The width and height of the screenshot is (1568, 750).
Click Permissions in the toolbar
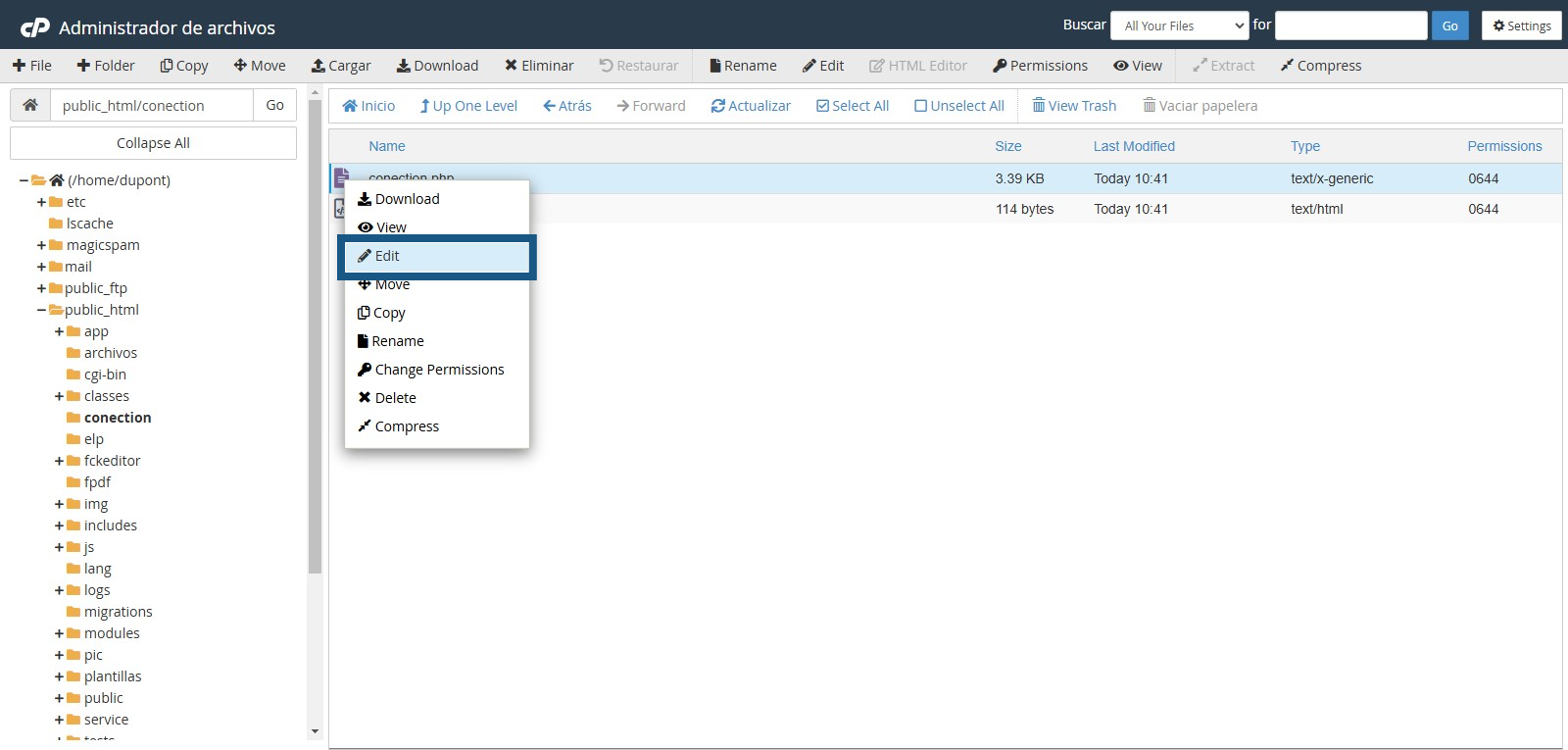tap(1040, 66)
